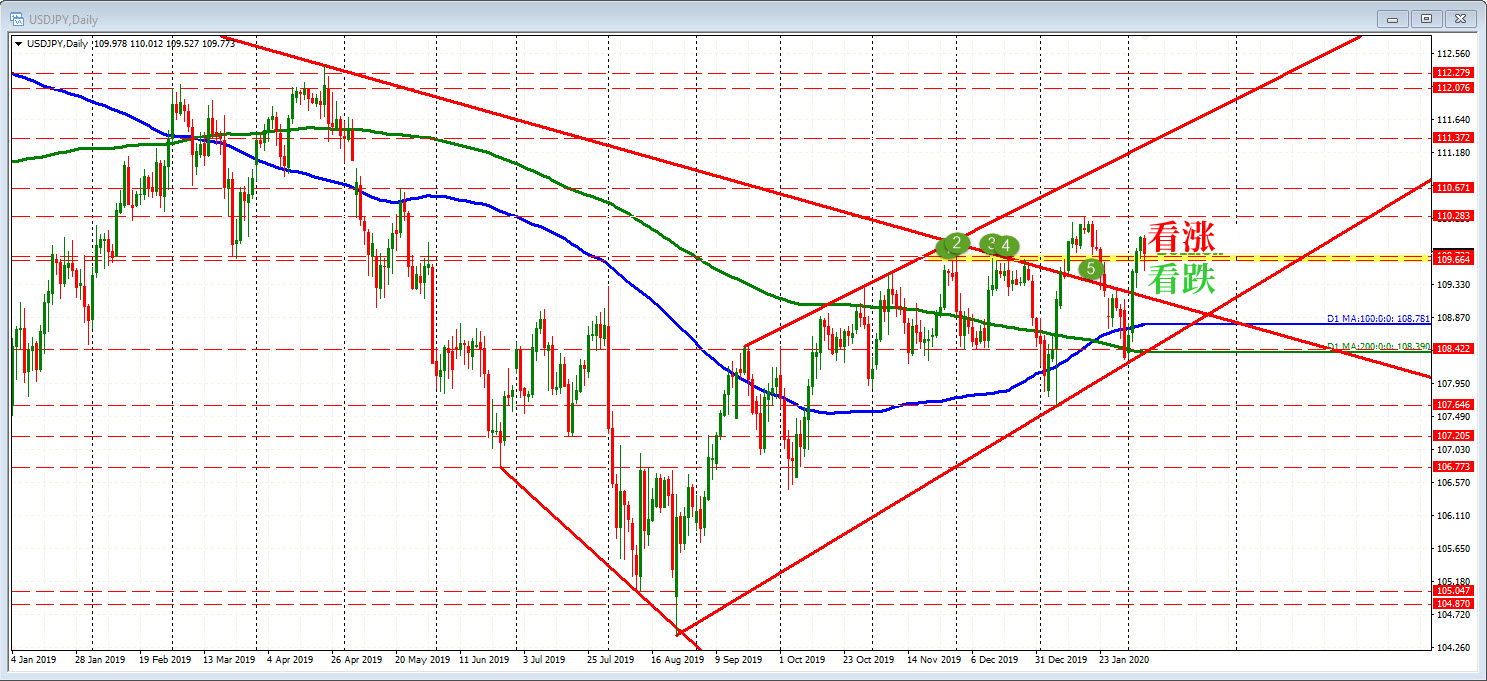Select the 107.490 price axis value
Image resolution: width=1487 pixels, height=681 pixels.
[x=1453, y=416]
